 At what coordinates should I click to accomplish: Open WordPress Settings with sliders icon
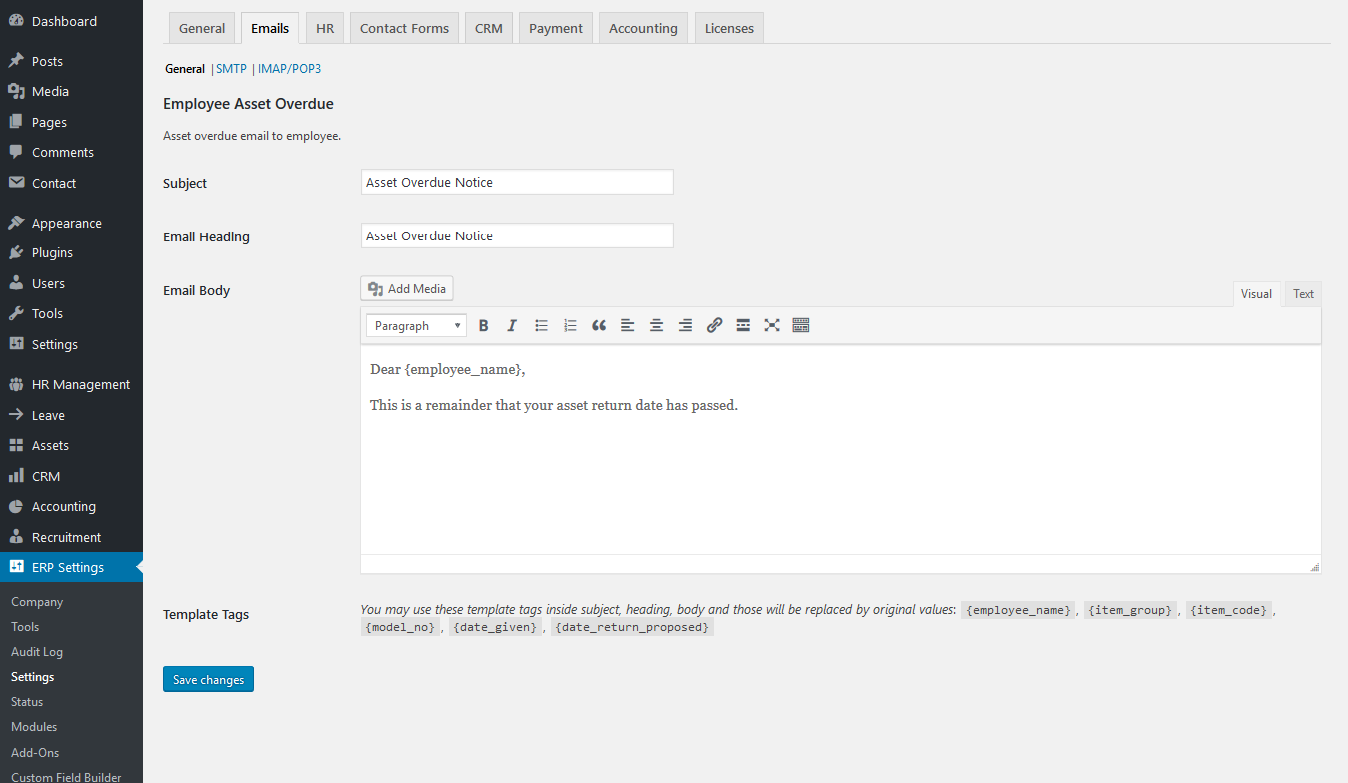coord(71,344)
